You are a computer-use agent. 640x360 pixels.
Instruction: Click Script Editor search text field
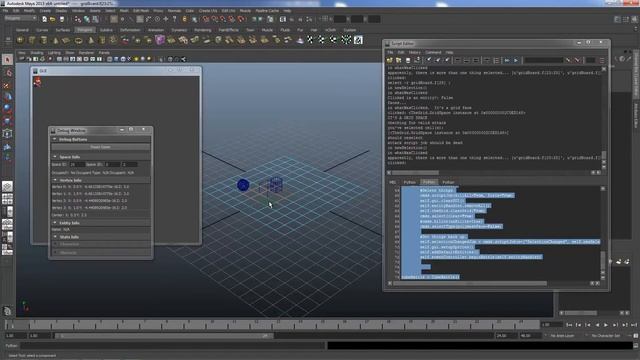[x=544, y=60]
